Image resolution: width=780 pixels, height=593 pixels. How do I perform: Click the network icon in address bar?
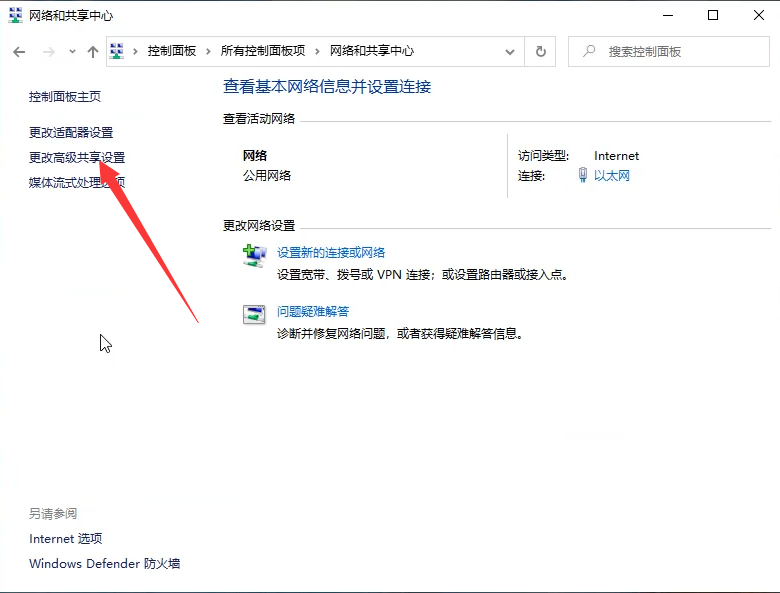coord(117,51)
